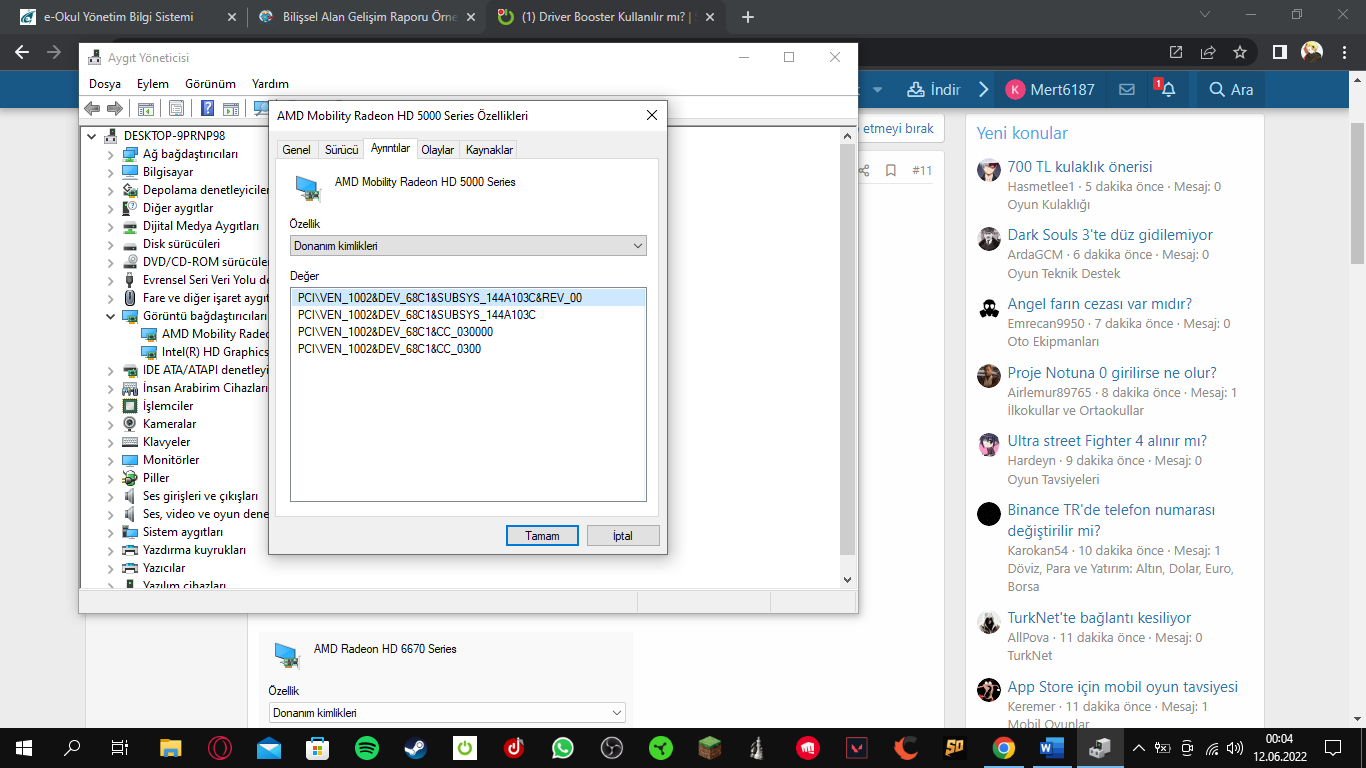
Task: Switch to the Kaynaklar tab
Action: point(489,150)
